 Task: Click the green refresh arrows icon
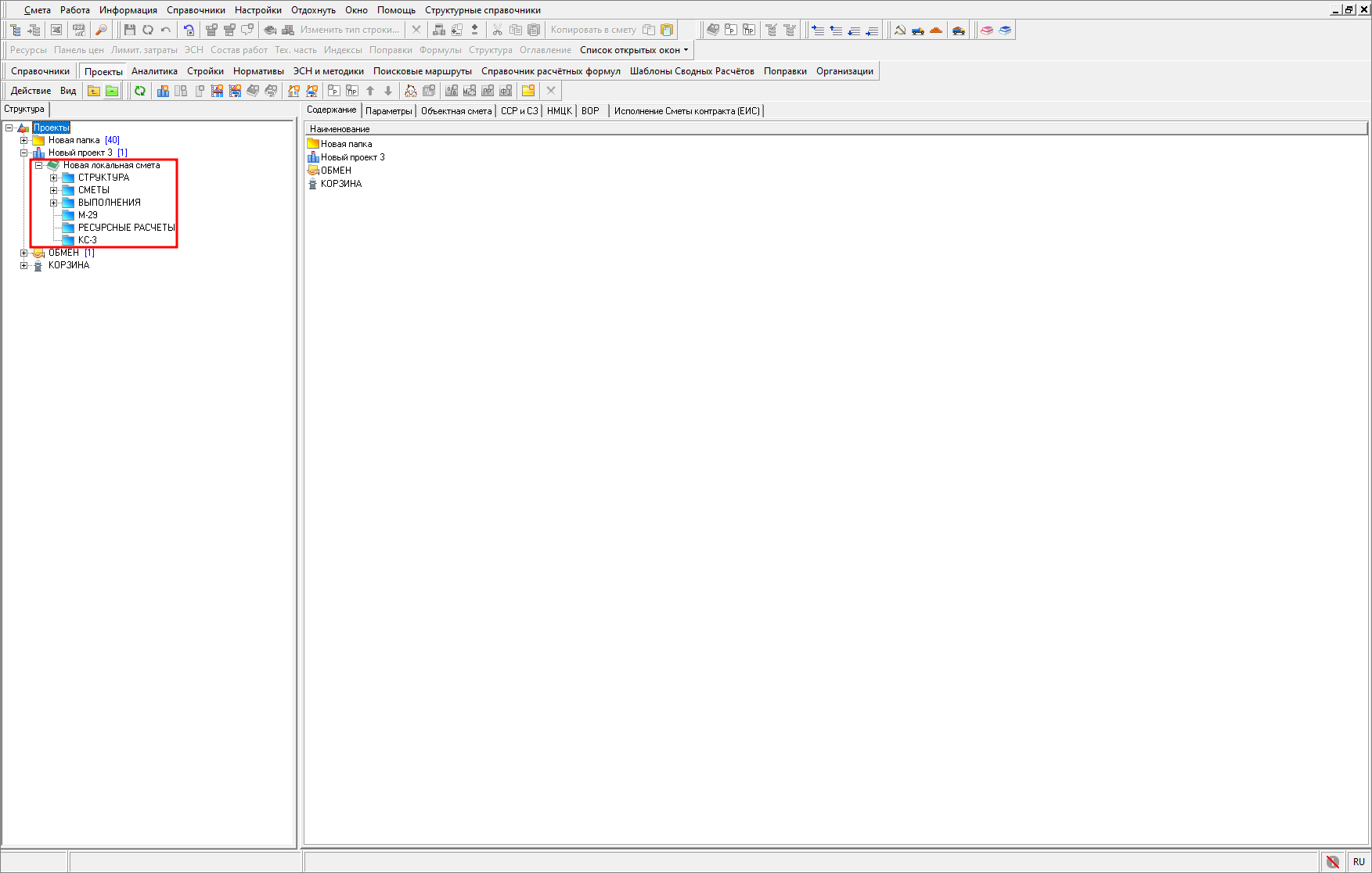click(x=140, y=91)
